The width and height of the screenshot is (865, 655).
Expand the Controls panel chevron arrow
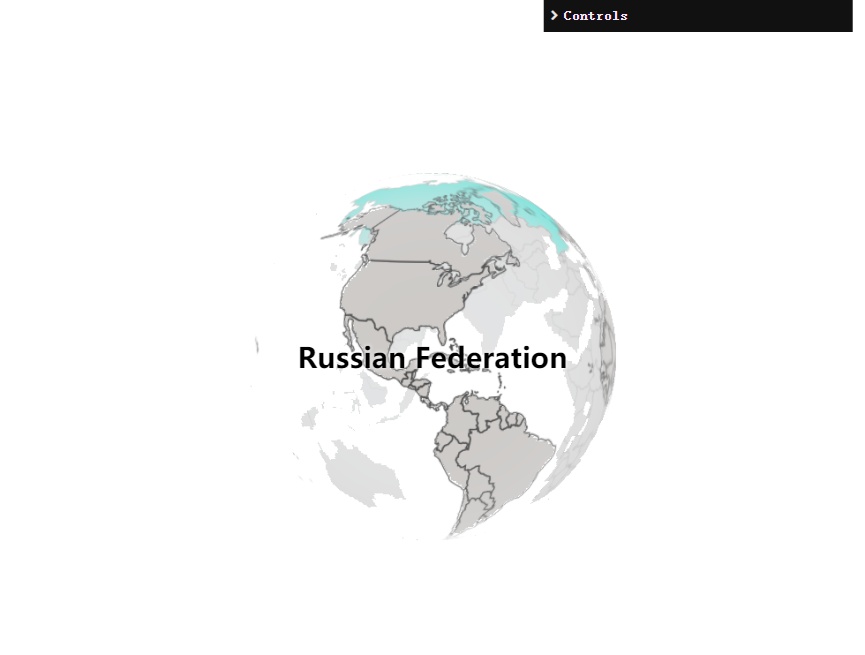click(x=554, y=15)
